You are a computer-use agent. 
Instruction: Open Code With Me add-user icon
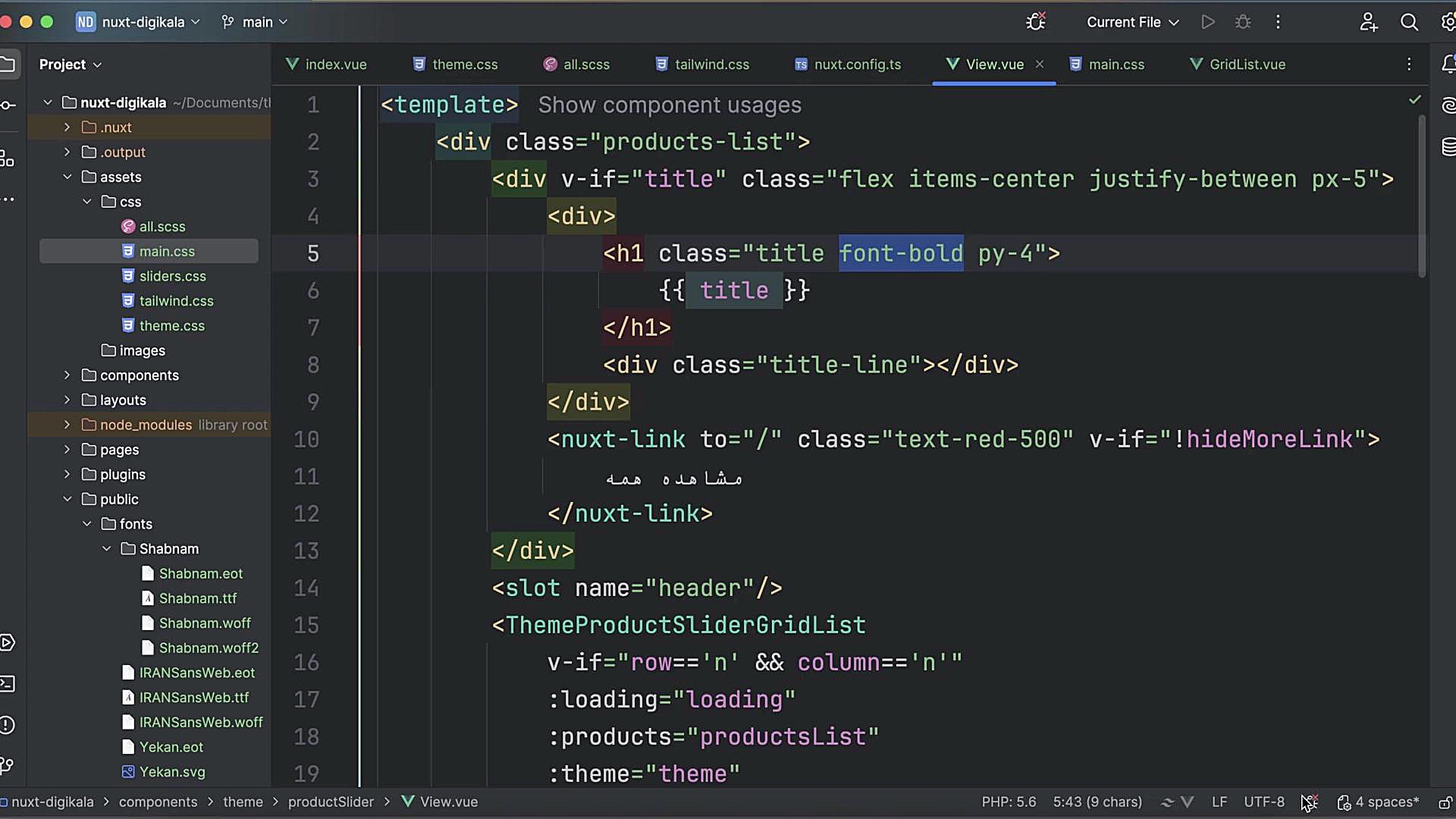1368,22
